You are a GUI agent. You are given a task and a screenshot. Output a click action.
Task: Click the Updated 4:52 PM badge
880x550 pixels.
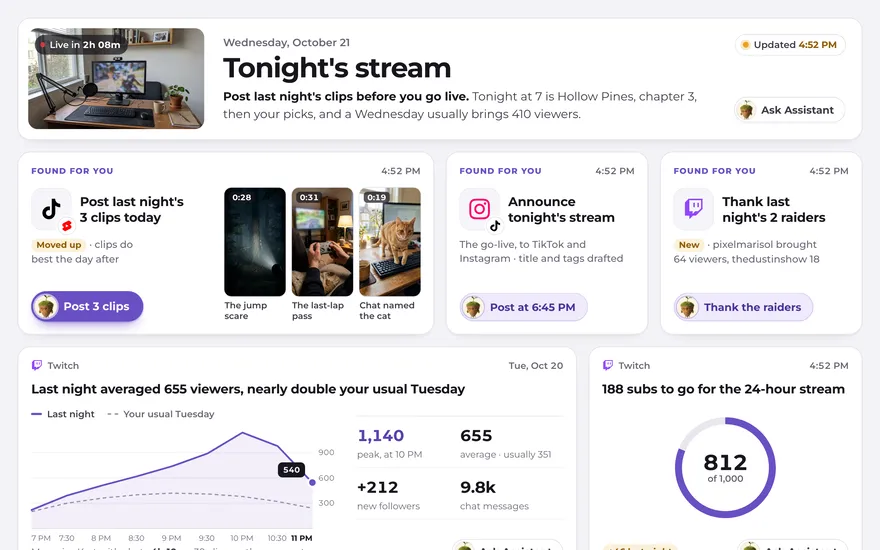tap(790, 45)
